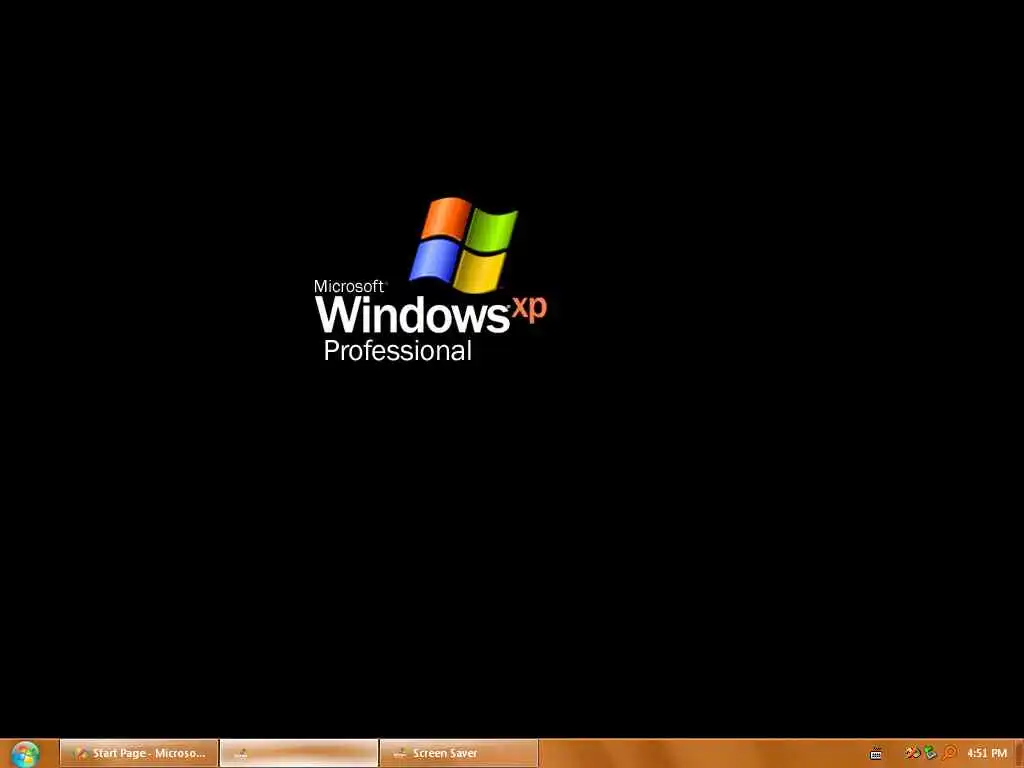Click the orange magnifier tray icon
The width and height of the screenshot is (1024, 768).
(x=949, y=753)
